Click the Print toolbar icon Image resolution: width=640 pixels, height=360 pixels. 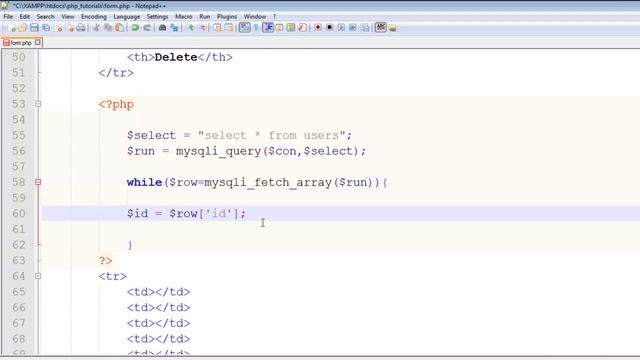81,28
